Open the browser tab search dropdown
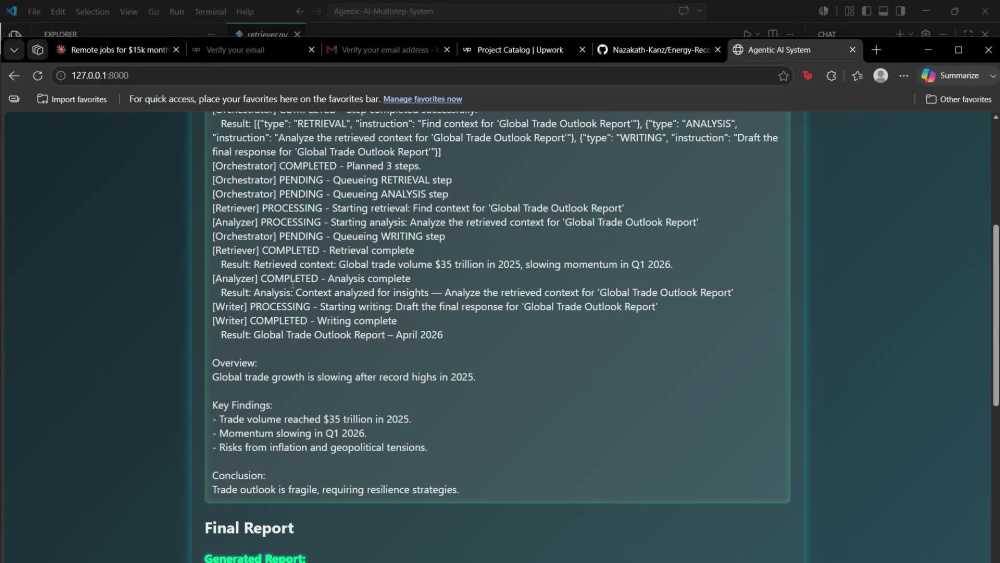 point(14,50)
